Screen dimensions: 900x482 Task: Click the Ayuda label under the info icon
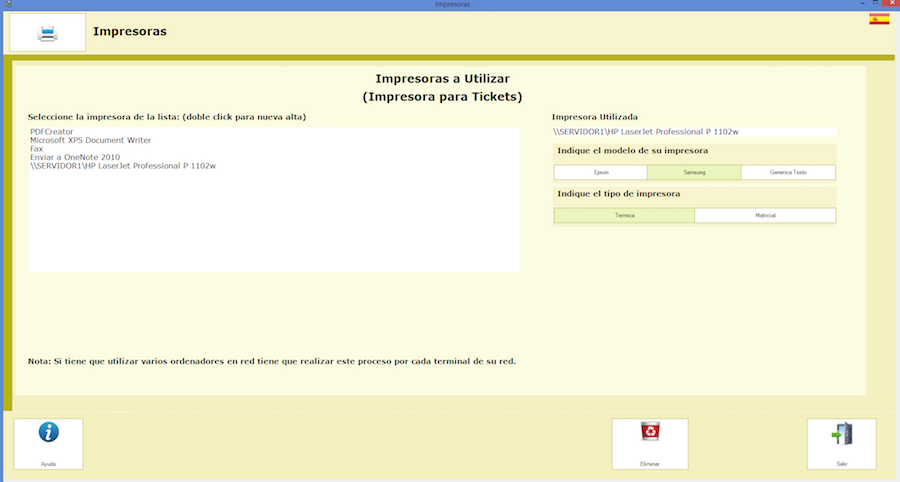pos(48,464)
